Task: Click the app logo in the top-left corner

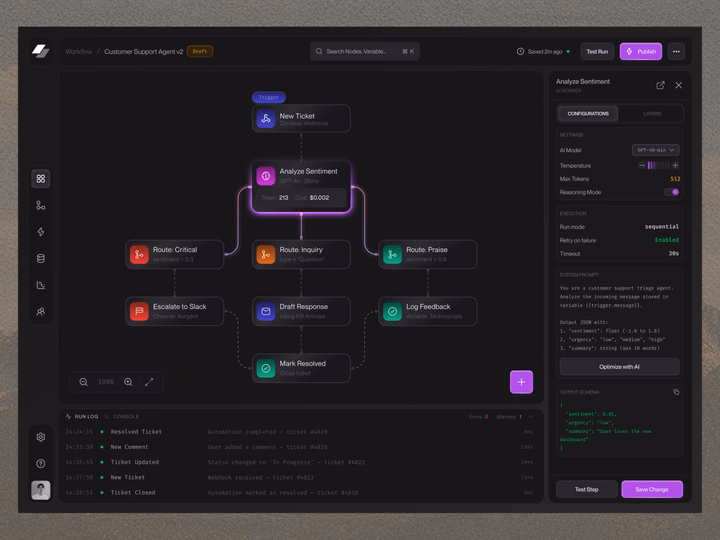Action: (41, 51)
